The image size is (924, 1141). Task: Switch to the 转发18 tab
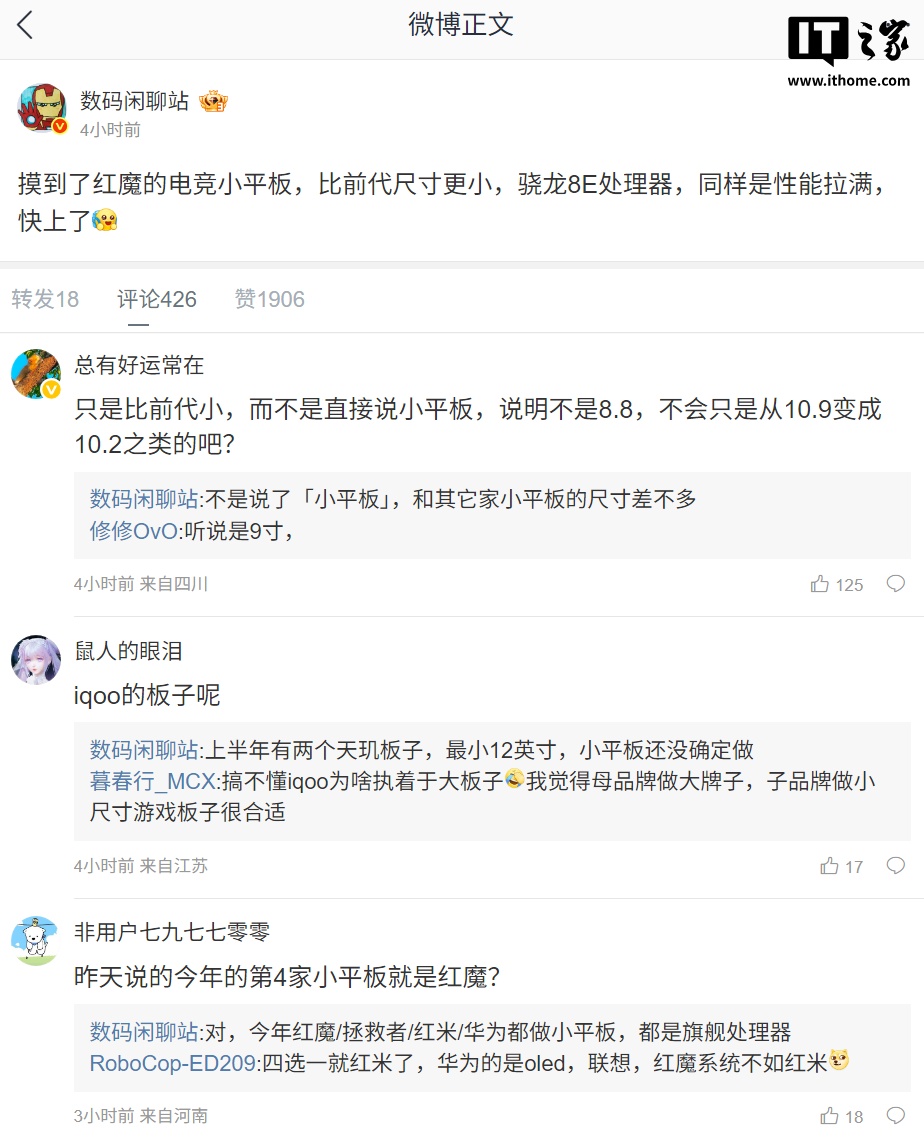pos(45,299)
